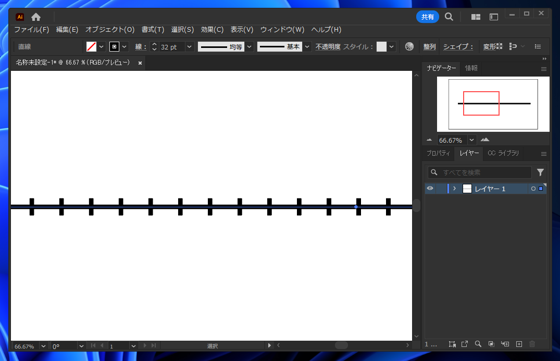Click the stroke weight up/down stepper
Screen dimensions: 560x361
tap(154, 47)
